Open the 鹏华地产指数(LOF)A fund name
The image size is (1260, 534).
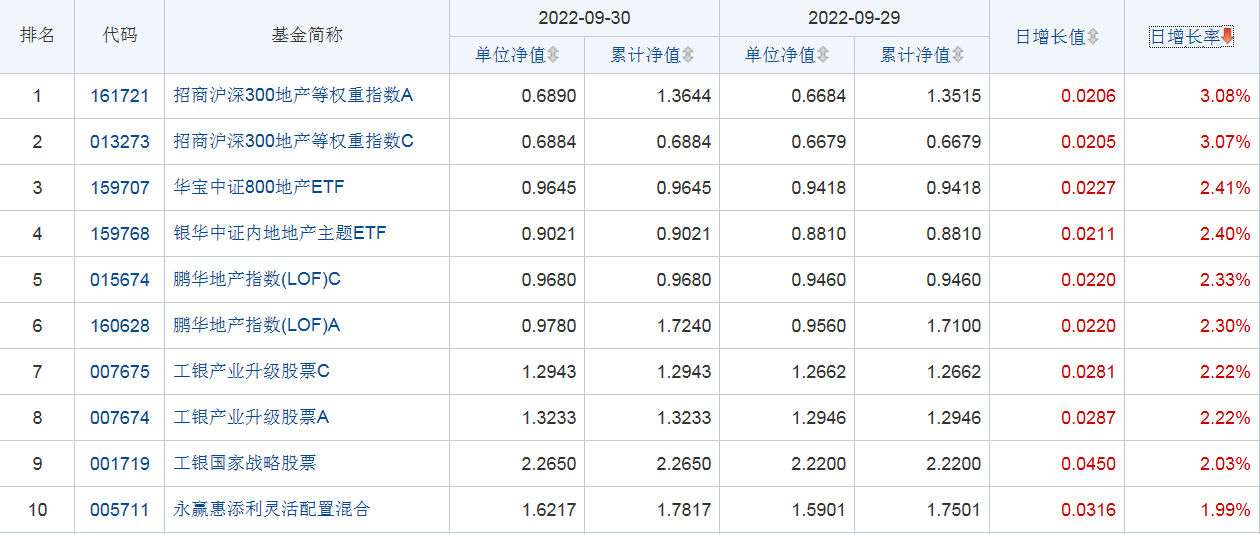[257, 326]
